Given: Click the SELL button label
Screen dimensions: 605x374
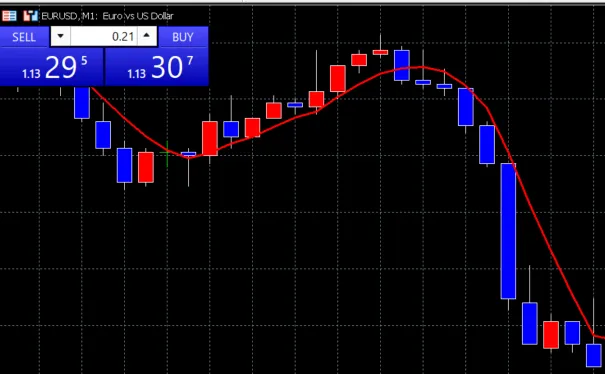Looking at the screenshot, I should [x=24, y=37].
